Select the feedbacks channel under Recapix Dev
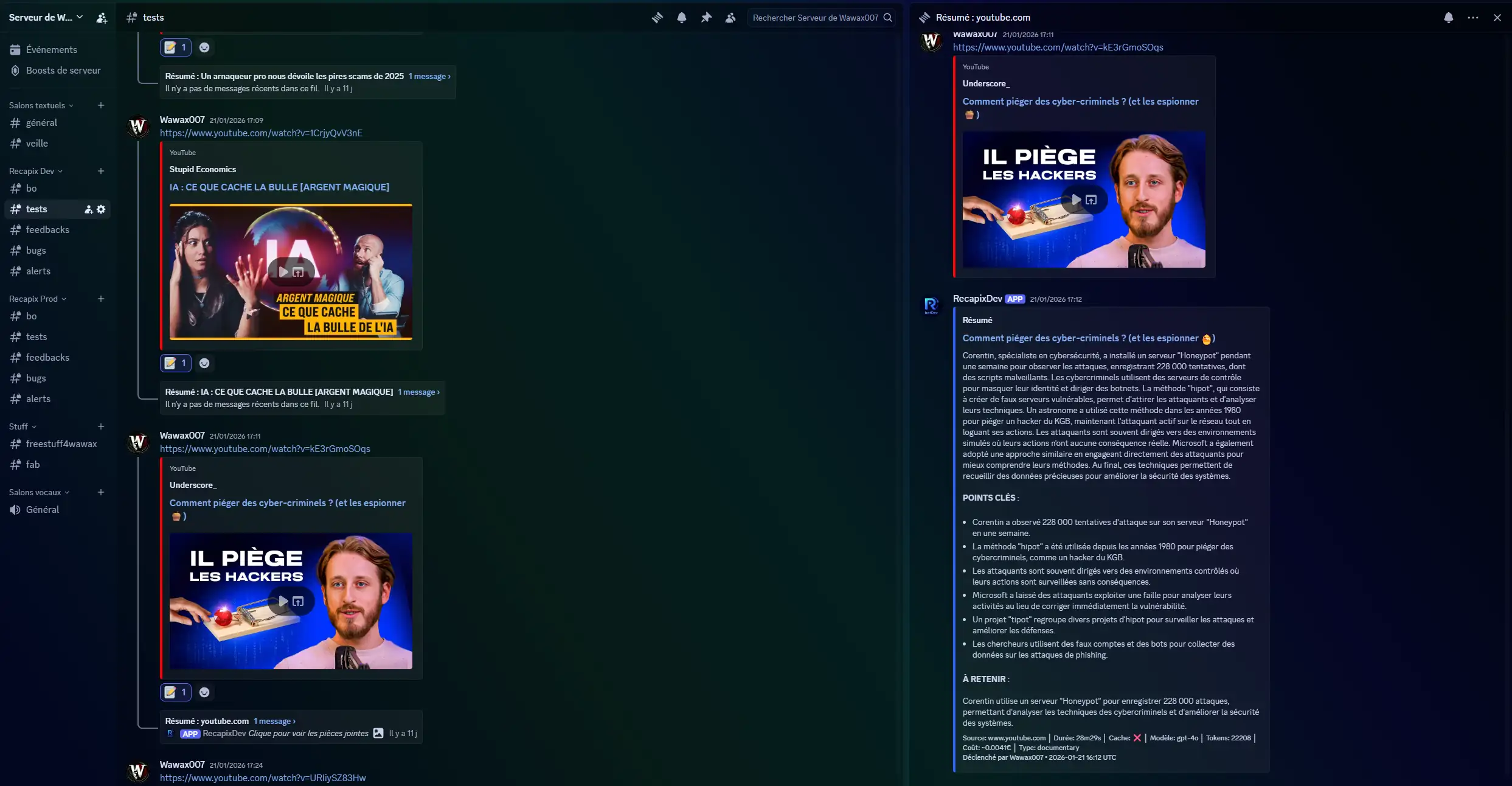The image size is (1512, 786). click(x=47, y=230)
